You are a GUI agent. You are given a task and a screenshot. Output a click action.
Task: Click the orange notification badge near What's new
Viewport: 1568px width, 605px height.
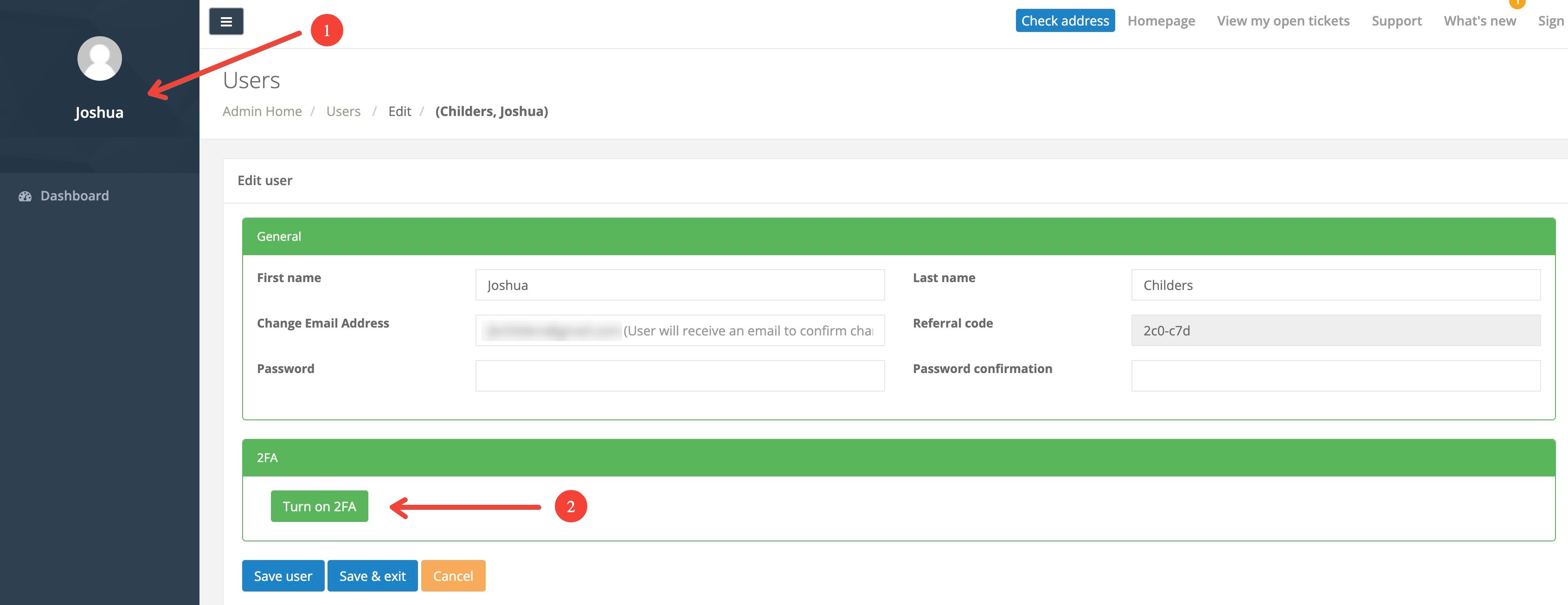1517,3
